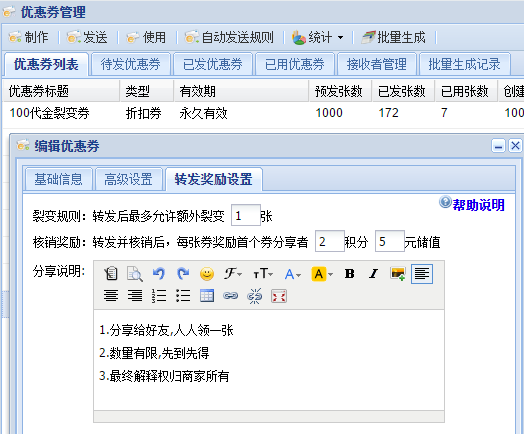The height and width of the screenshot is (434, 524).
Task: Insert a table in the share description
Action: [x=207, y=296]
